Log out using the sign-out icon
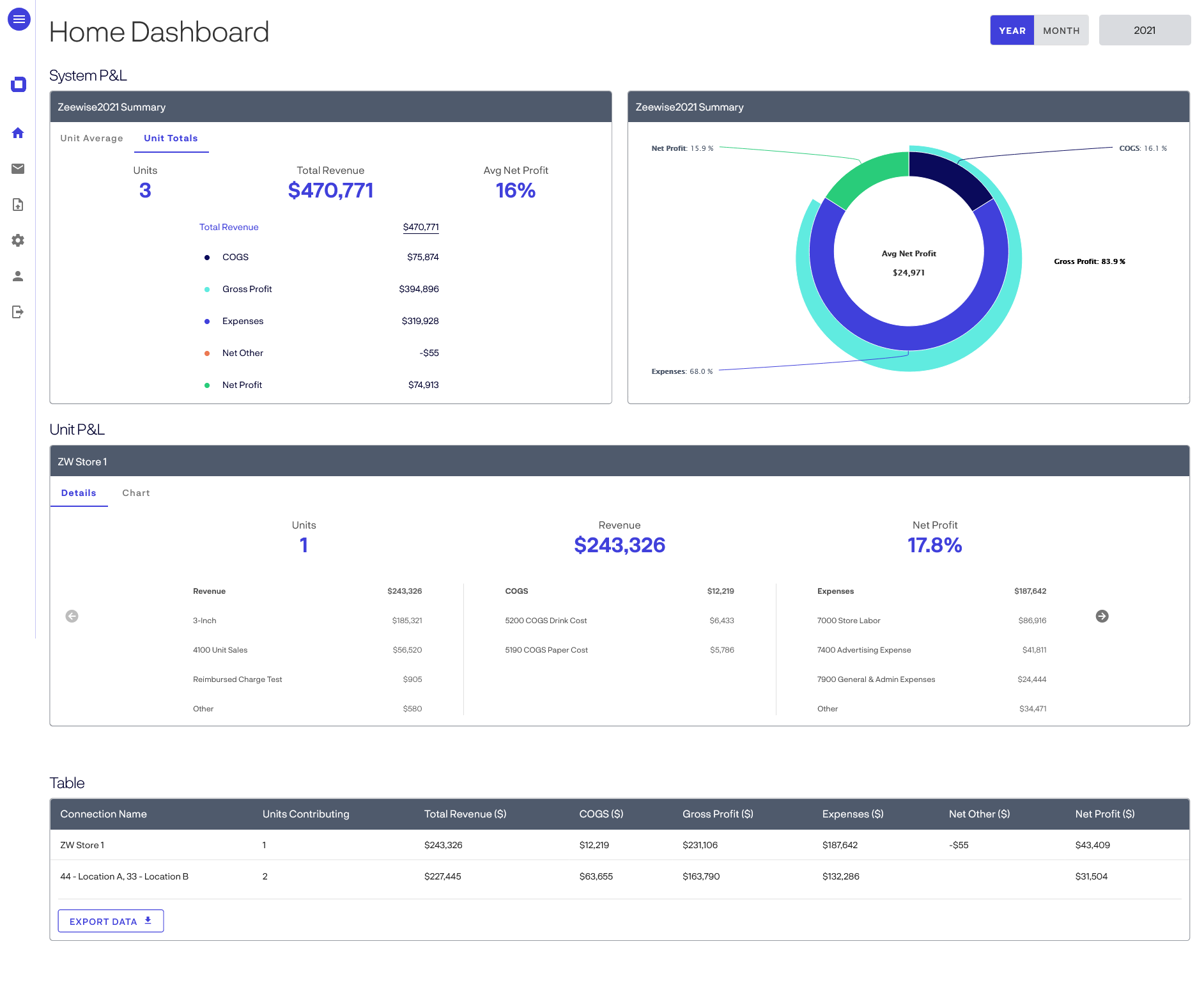This screenshot has width=1204, height=992. tap(18, 312)
